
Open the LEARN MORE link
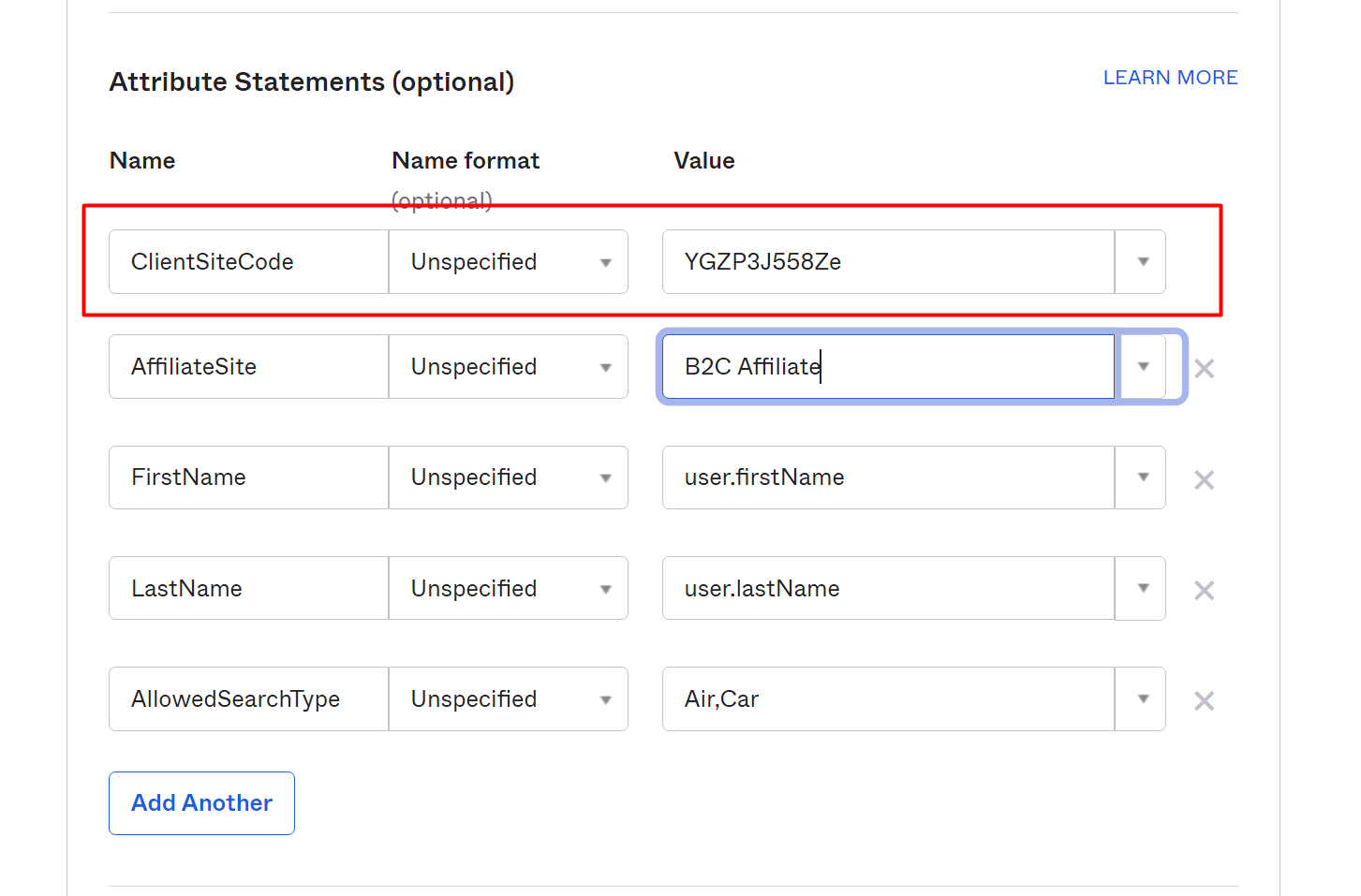point(1170,78)
